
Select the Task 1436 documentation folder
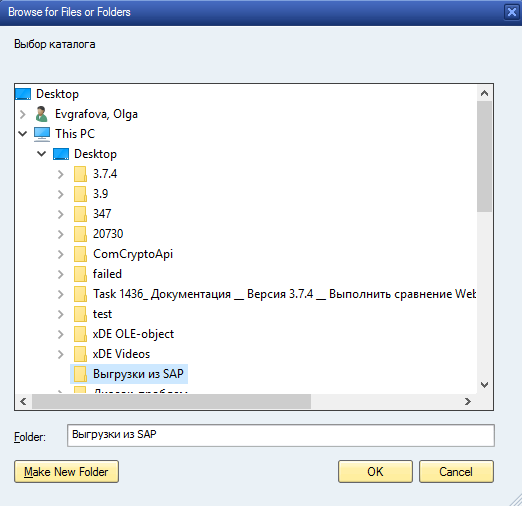coord(284,294)
